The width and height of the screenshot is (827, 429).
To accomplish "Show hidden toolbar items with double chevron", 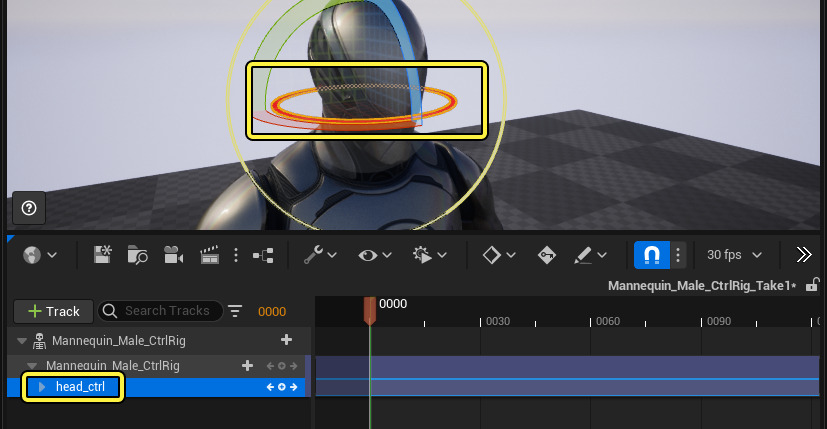I will point(804,255).
